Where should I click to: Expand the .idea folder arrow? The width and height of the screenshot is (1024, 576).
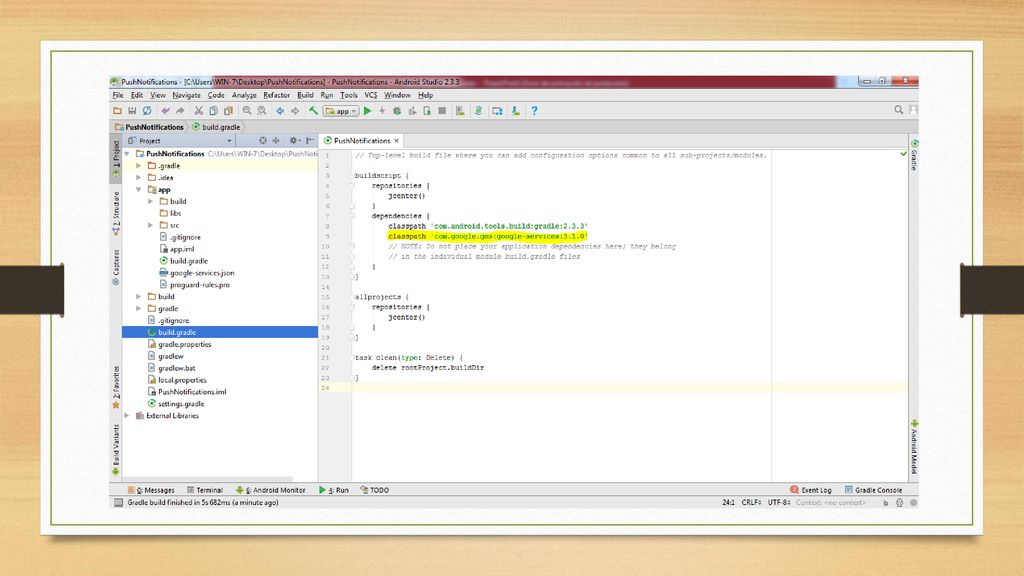[x=138, y=178]
